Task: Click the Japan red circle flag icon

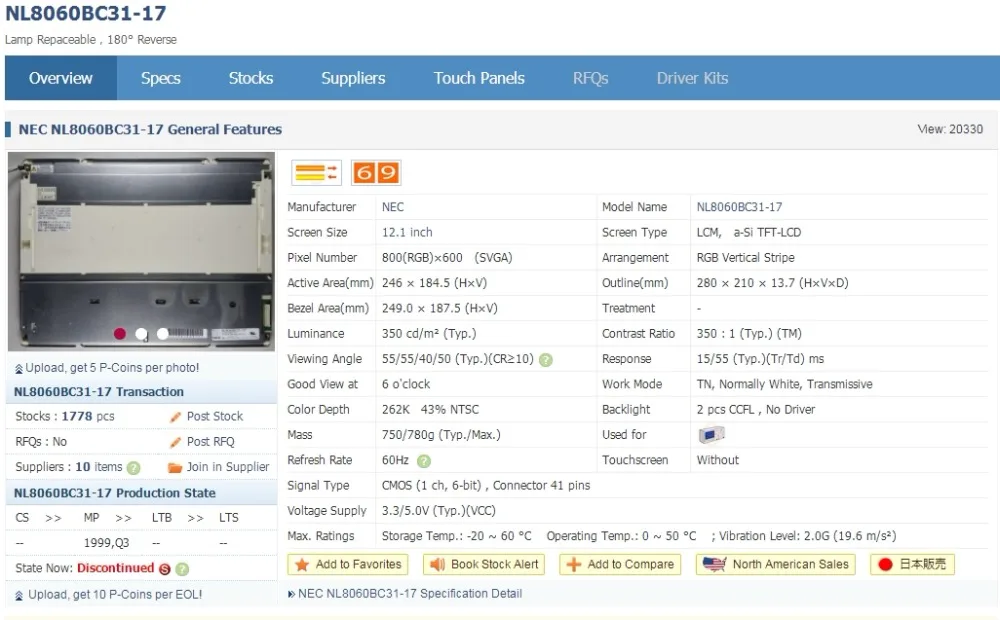Action: [885, 565]
